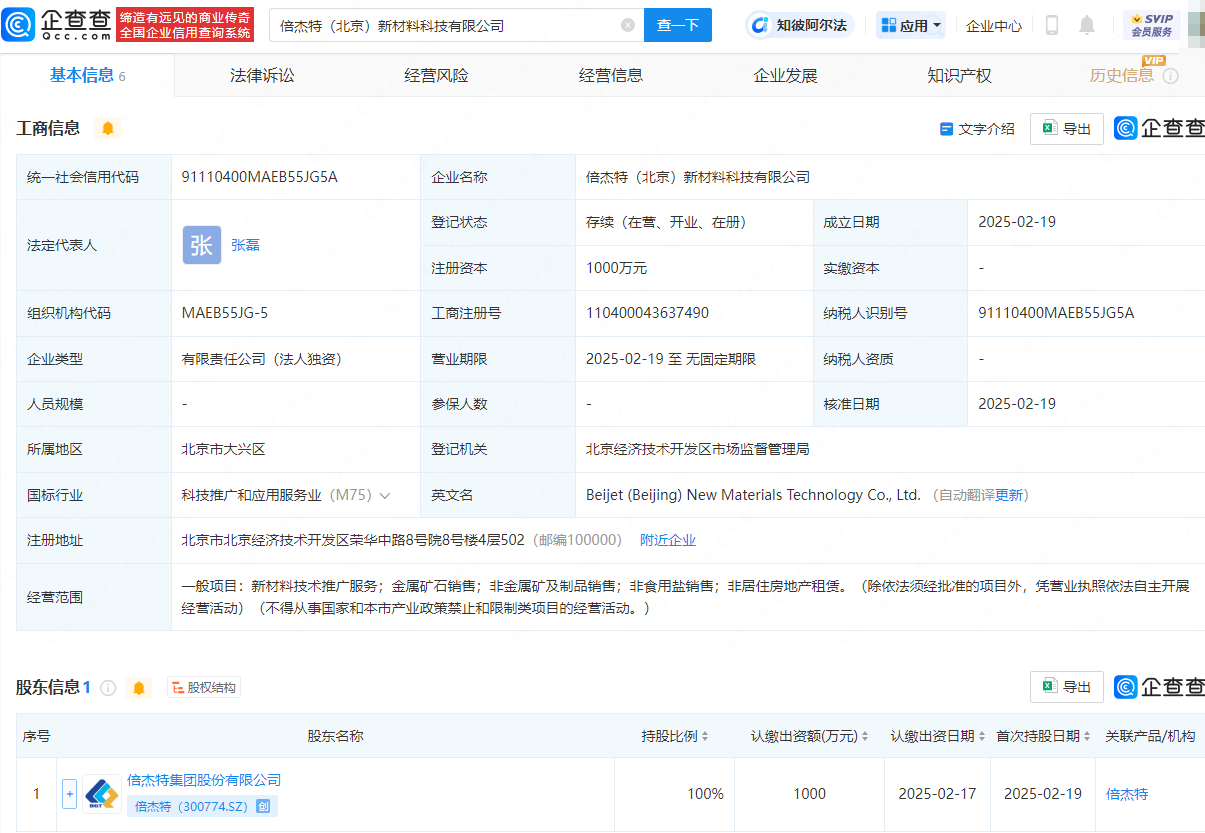Open the mobile app icon in header
The image size is (1205, 833).
point(1051,24)
